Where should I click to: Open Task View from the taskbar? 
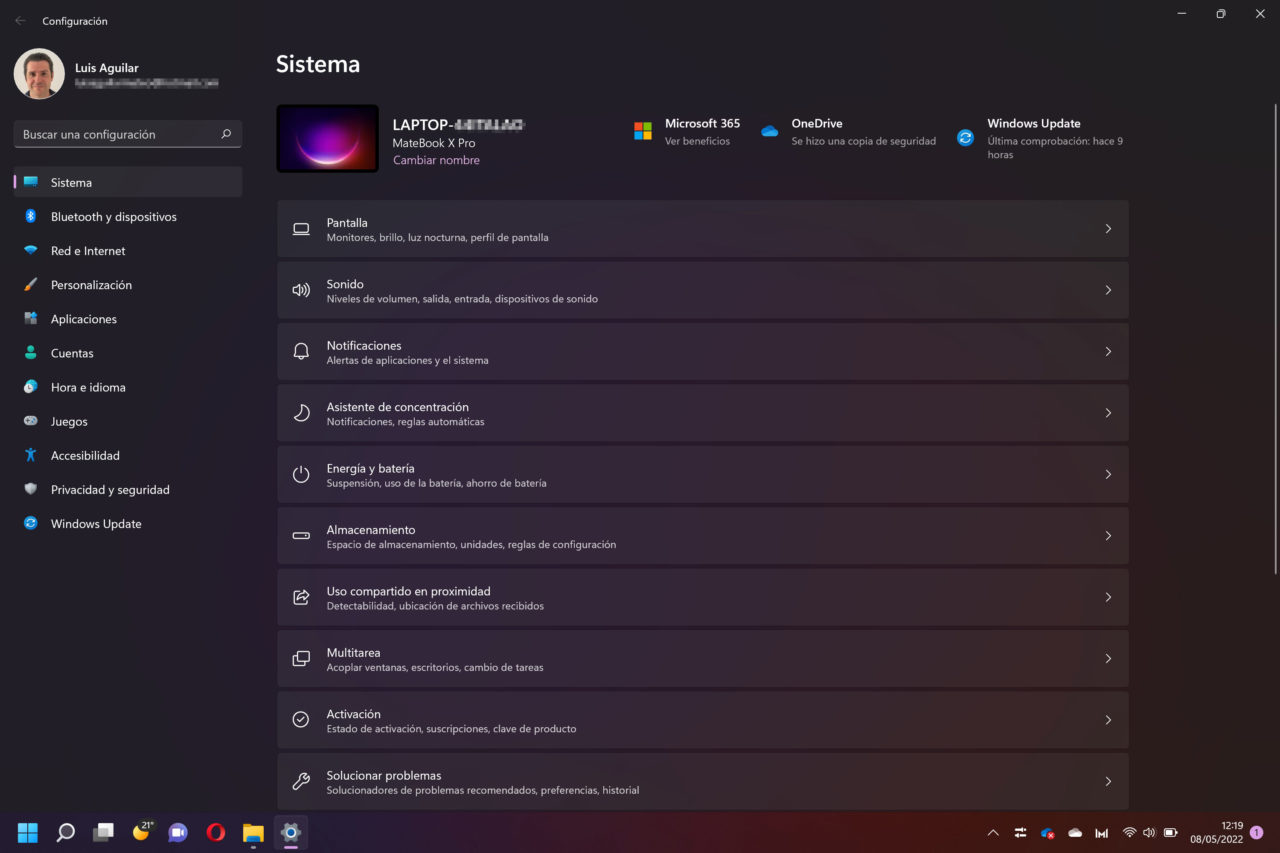[x=103, y=832]
